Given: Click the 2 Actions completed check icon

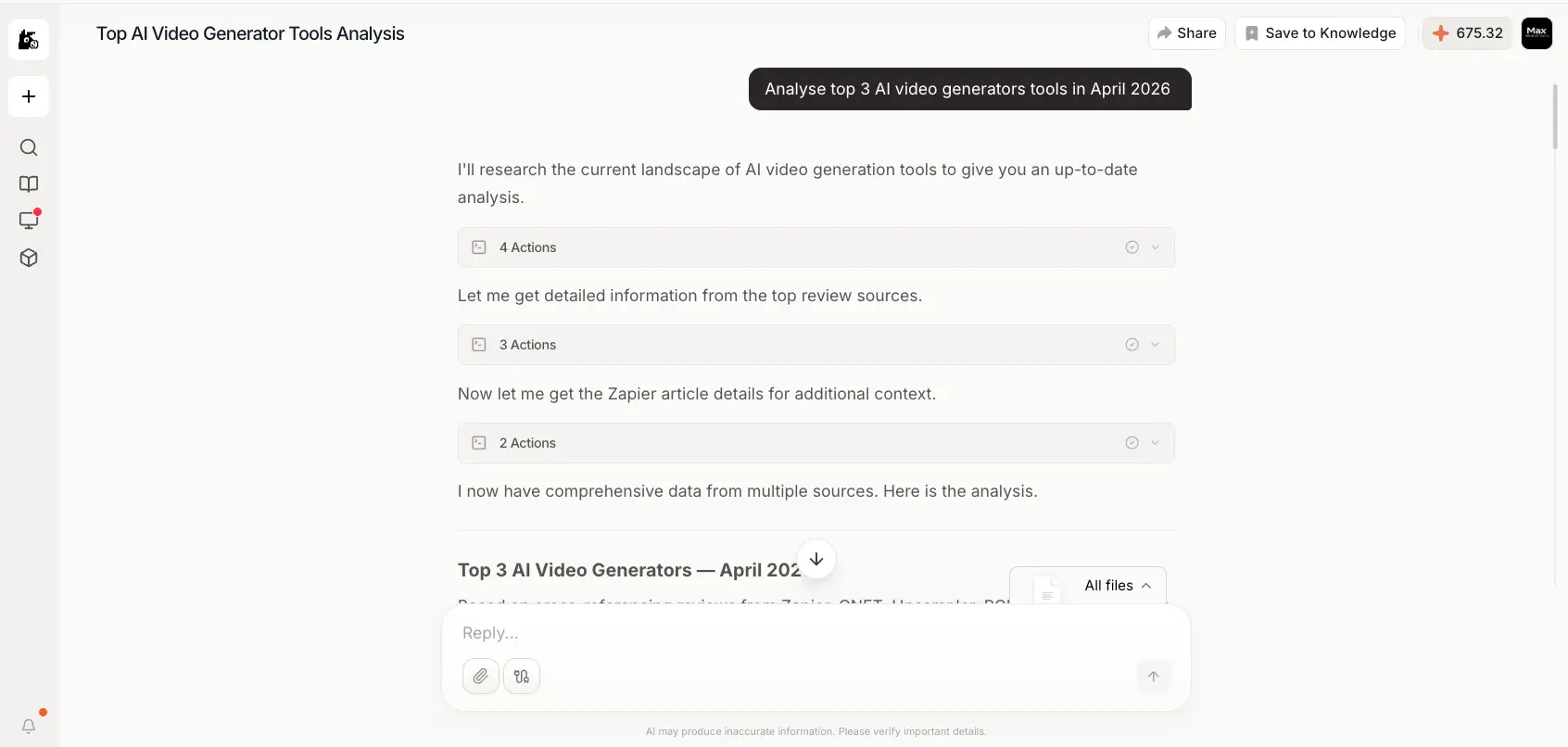Looking at the screenshot, I should pyautogui.click(x=1132, y=443).
